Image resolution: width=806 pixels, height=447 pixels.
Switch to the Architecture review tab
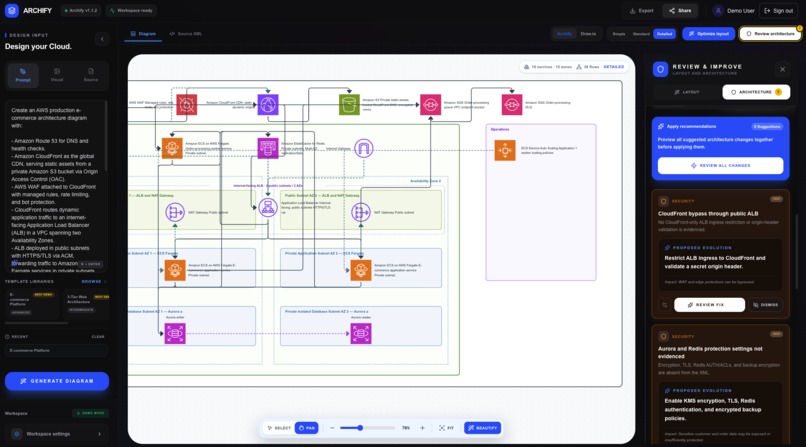pyautogui.click(x=756, y=92)
